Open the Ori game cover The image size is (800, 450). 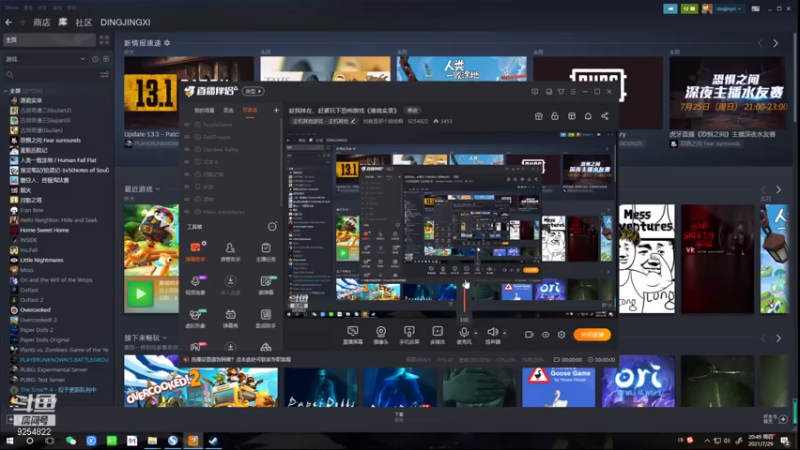tap(638, 381)
